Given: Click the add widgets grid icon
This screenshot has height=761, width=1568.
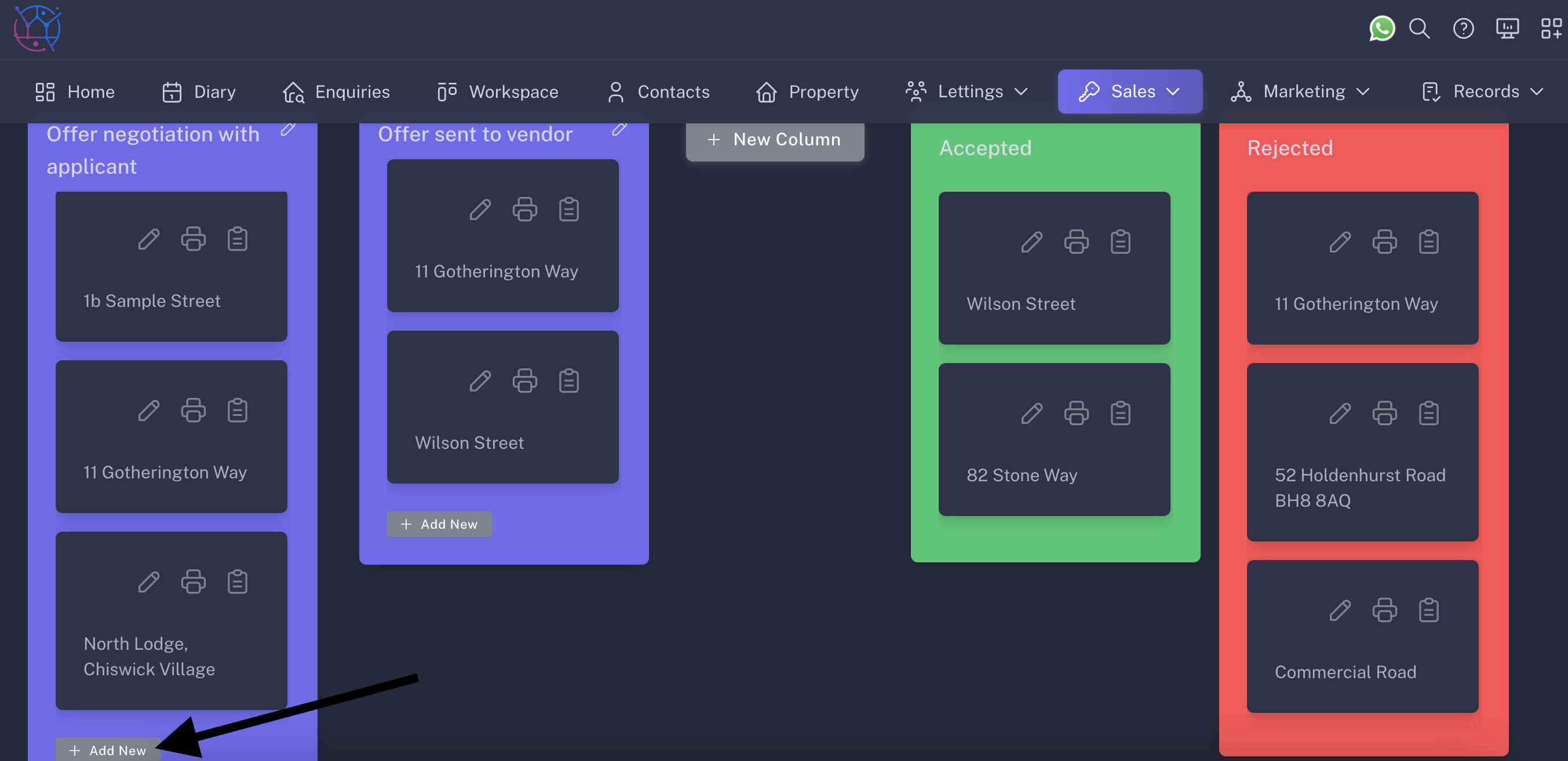Looking at the screenshot, I should tap(1551, 28).
